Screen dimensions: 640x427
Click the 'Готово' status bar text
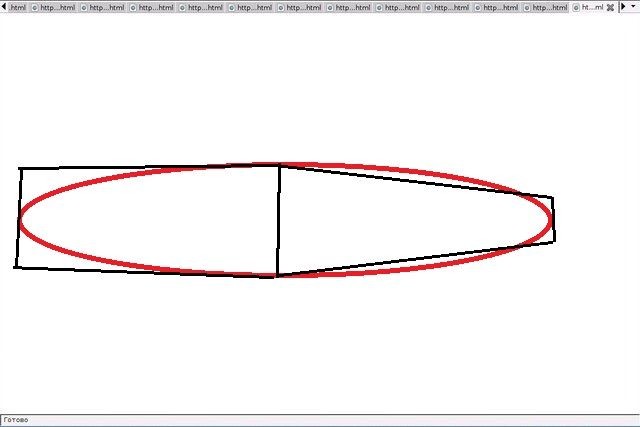pyautogui.click(x=16, y=420)
